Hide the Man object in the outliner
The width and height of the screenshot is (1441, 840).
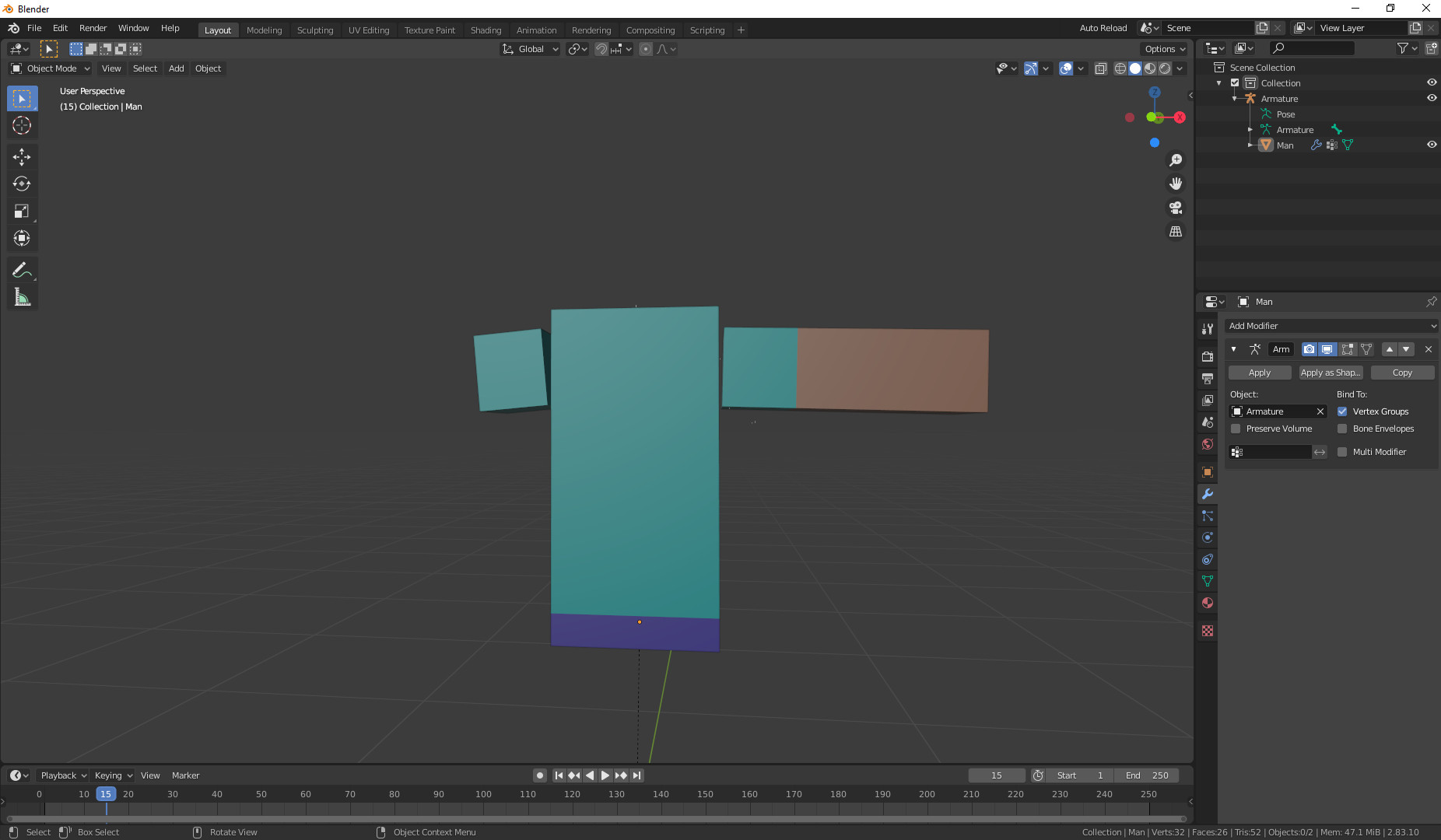click(1431, 145)
